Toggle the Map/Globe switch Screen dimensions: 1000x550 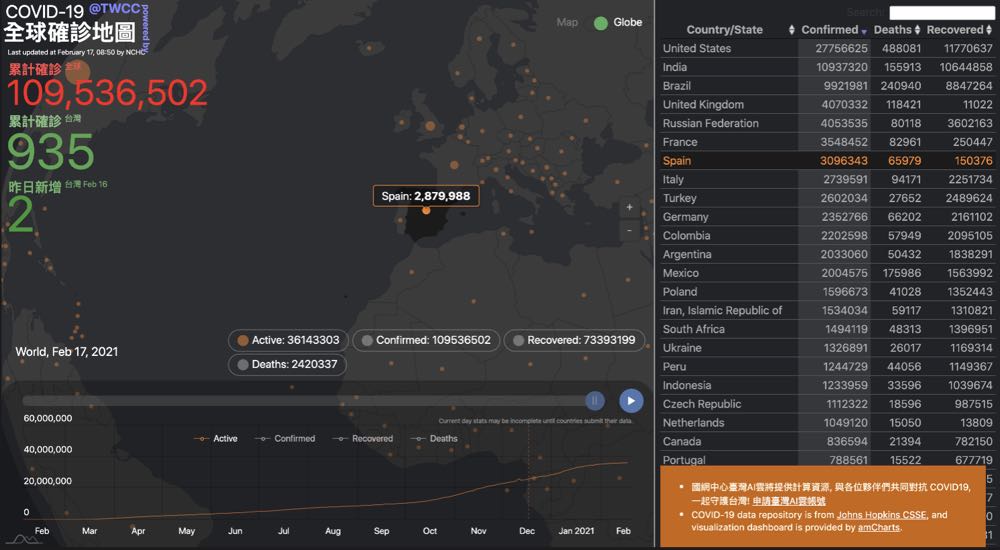(x=600, y=23)
